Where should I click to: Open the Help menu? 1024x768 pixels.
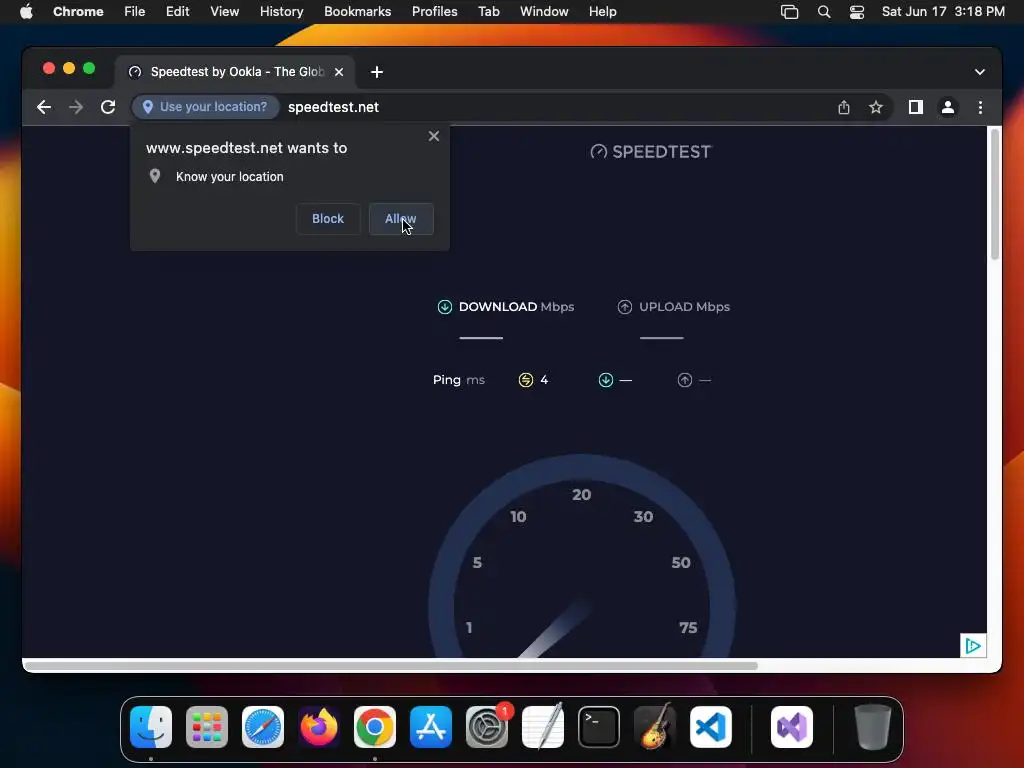[x=602, y=12]
